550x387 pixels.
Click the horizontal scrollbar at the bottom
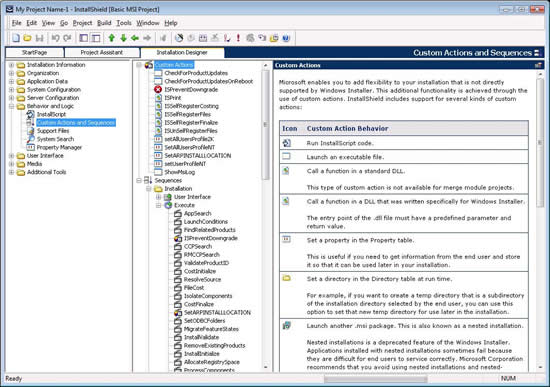click(376, 379)
